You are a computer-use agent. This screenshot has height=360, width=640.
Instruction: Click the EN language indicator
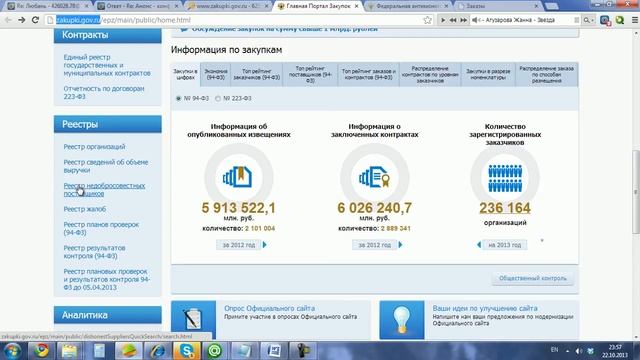554,350
